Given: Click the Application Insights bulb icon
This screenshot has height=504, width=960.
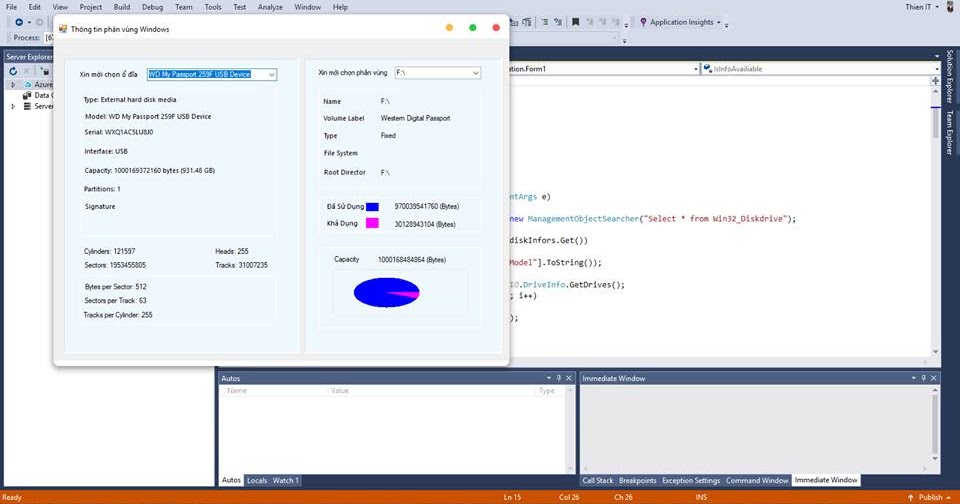Looking at the screenshot, I should [x=643, y=22].
